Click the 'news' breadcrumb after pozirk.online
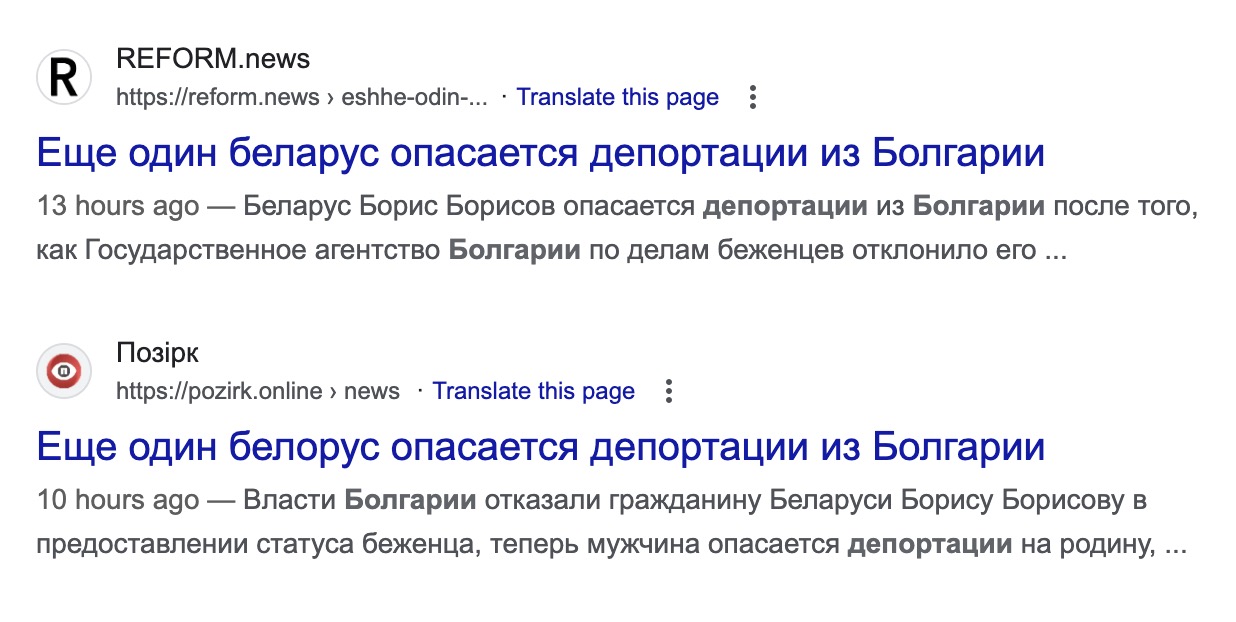The width and height of the screenshot is (1236, 622). [372, 391]
